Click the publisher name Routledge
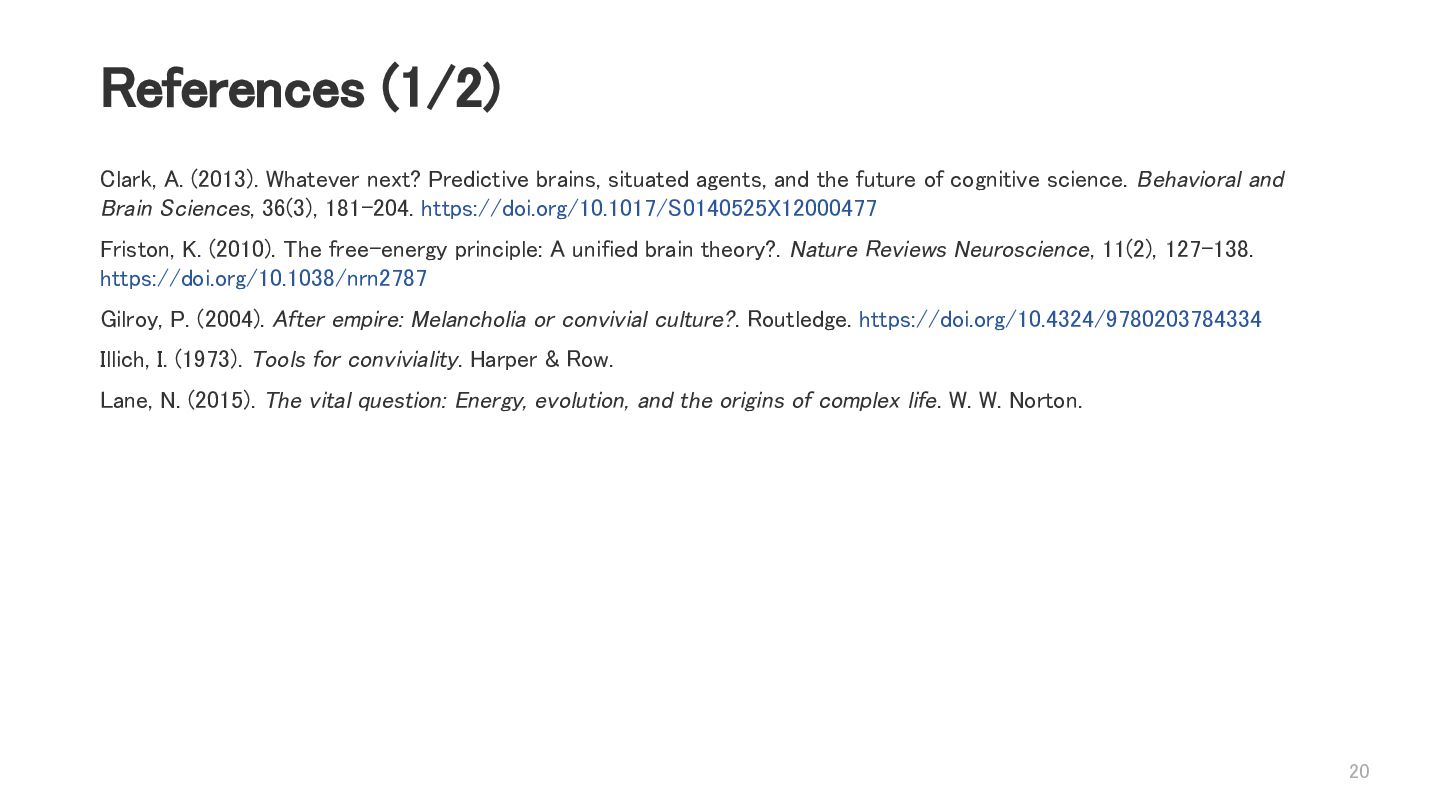This screenshot has width=1440, height=810. (798, 320)
